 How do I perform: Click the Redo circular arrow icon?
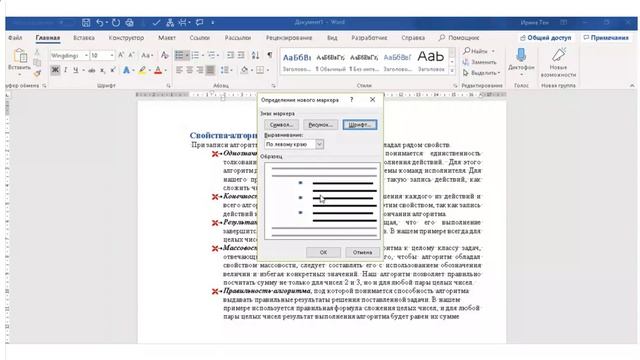pos(116,22)
